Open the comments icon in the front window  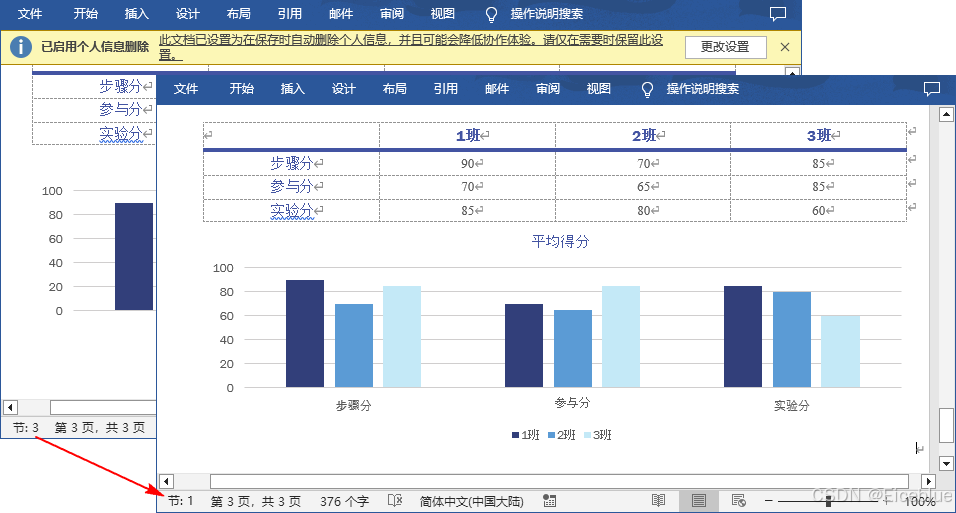click(932, 89)
